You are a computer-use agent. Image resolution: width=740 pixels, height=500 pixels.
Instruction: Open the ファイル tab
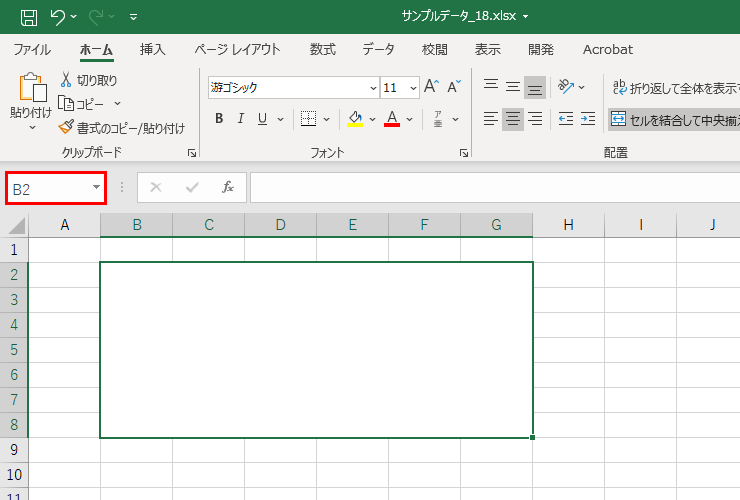[x=32, y=50]
